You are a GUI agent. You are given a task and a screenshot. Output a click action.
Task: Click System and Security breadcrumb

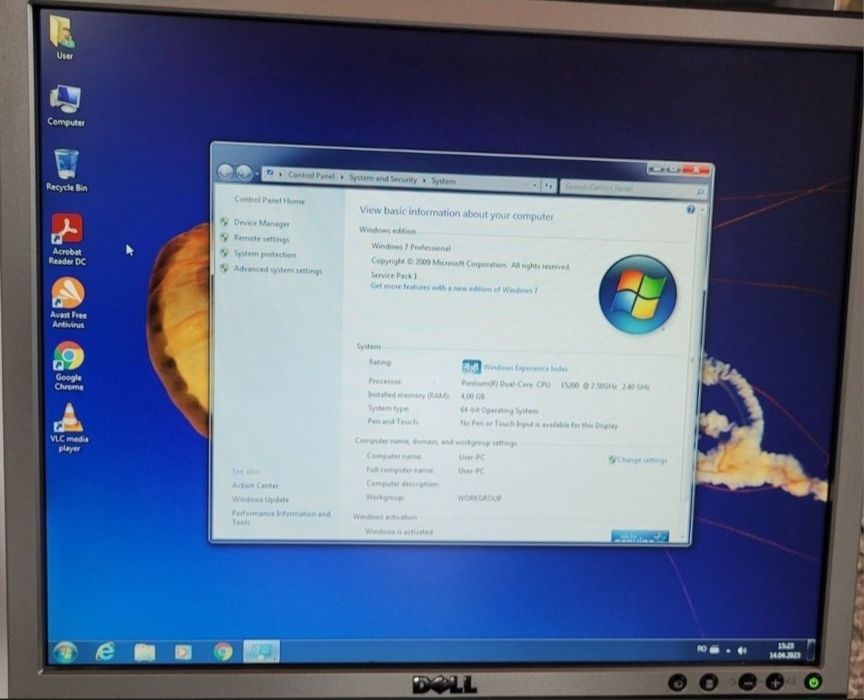pyautogui.click(x=383, y=178)
